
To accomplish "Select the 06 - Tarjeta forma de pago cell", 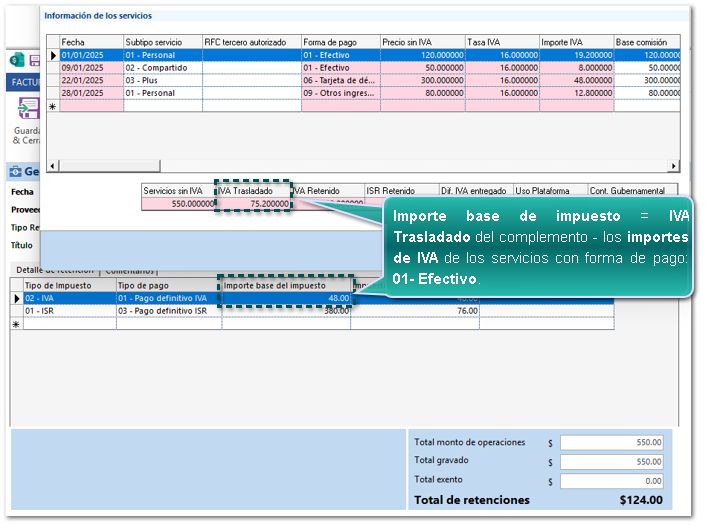I will (x=340, y=80).
